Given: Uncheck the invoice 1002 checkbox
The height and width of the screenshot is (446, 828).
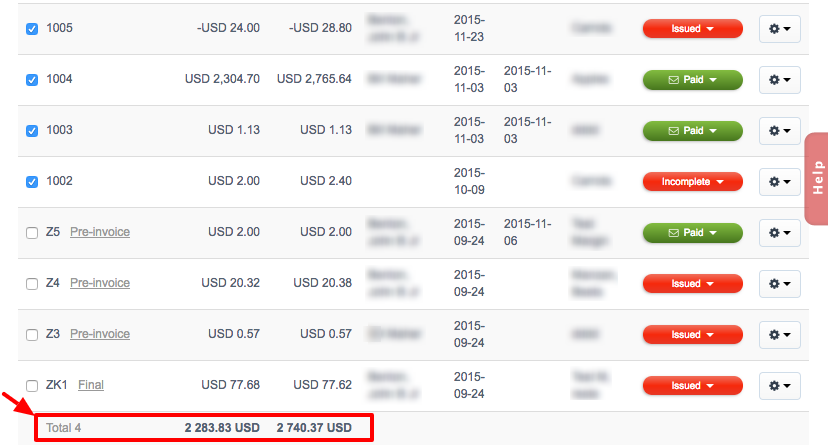Looking at the screenshot, I should coord(32,182).
